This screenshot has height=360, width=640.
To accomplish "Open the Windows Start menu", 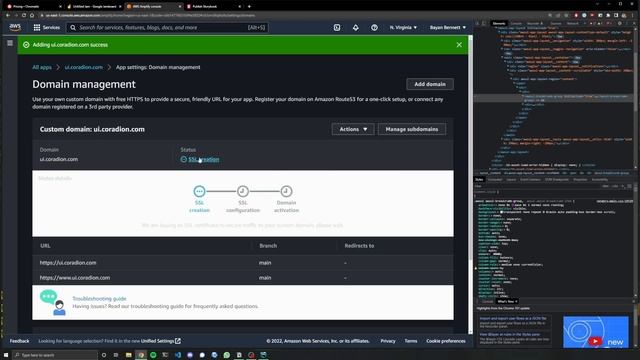I will [x=6, y=355].
